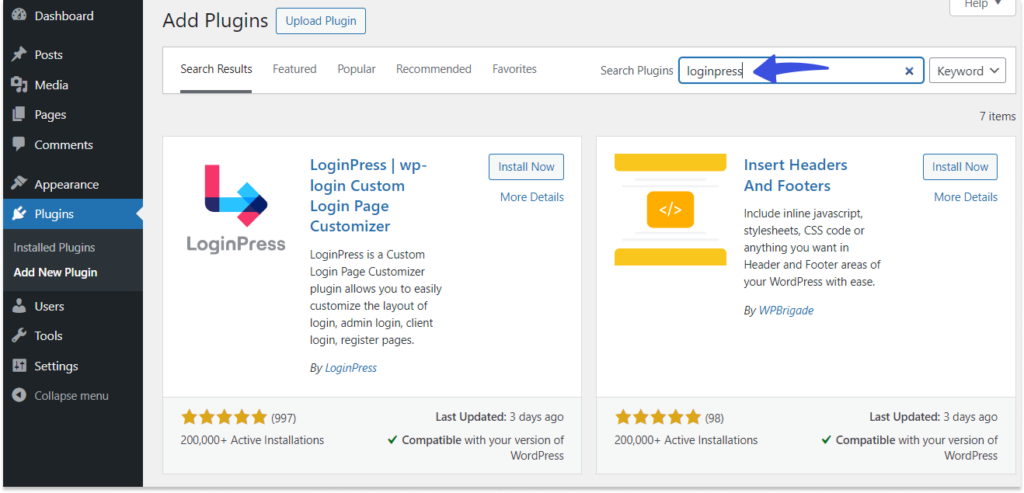Open the Dashboard gauge icon
Viewport: 1024px width, 493px height.
pos(19,15)
